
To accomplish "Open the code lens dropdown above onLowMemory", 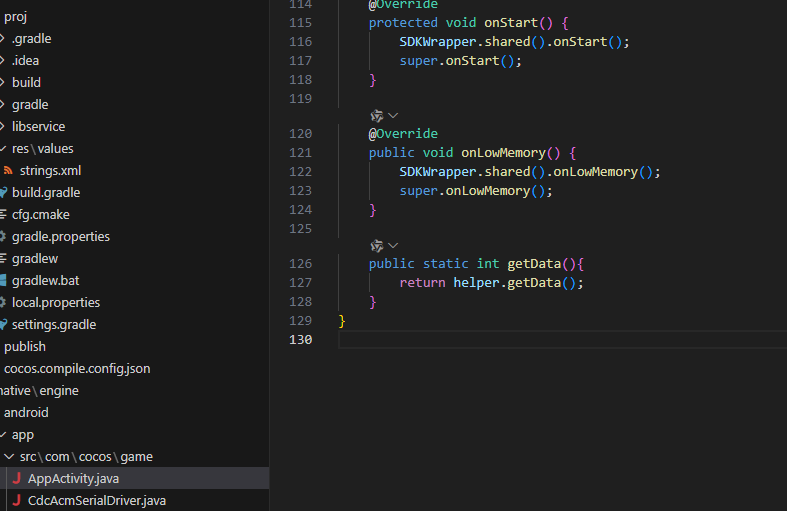I will 393,116.
